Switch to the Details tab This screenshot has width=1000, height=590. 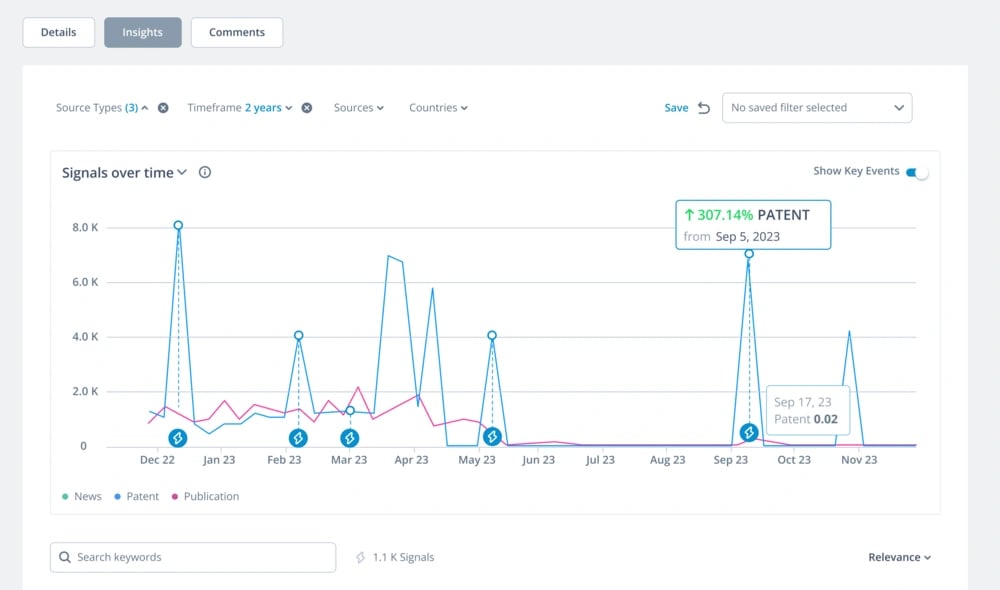point(58,32)
